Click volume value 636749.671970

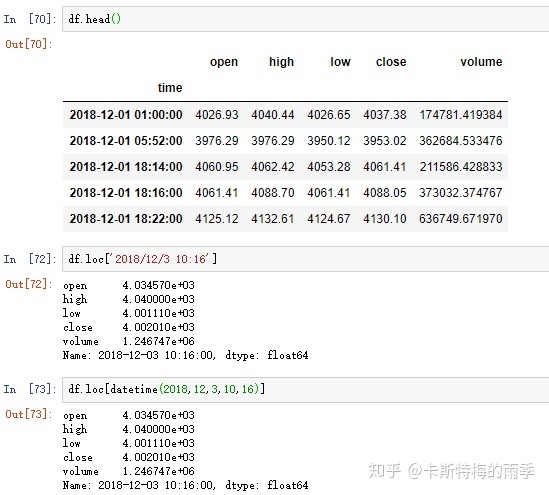(x=461, y=219)
